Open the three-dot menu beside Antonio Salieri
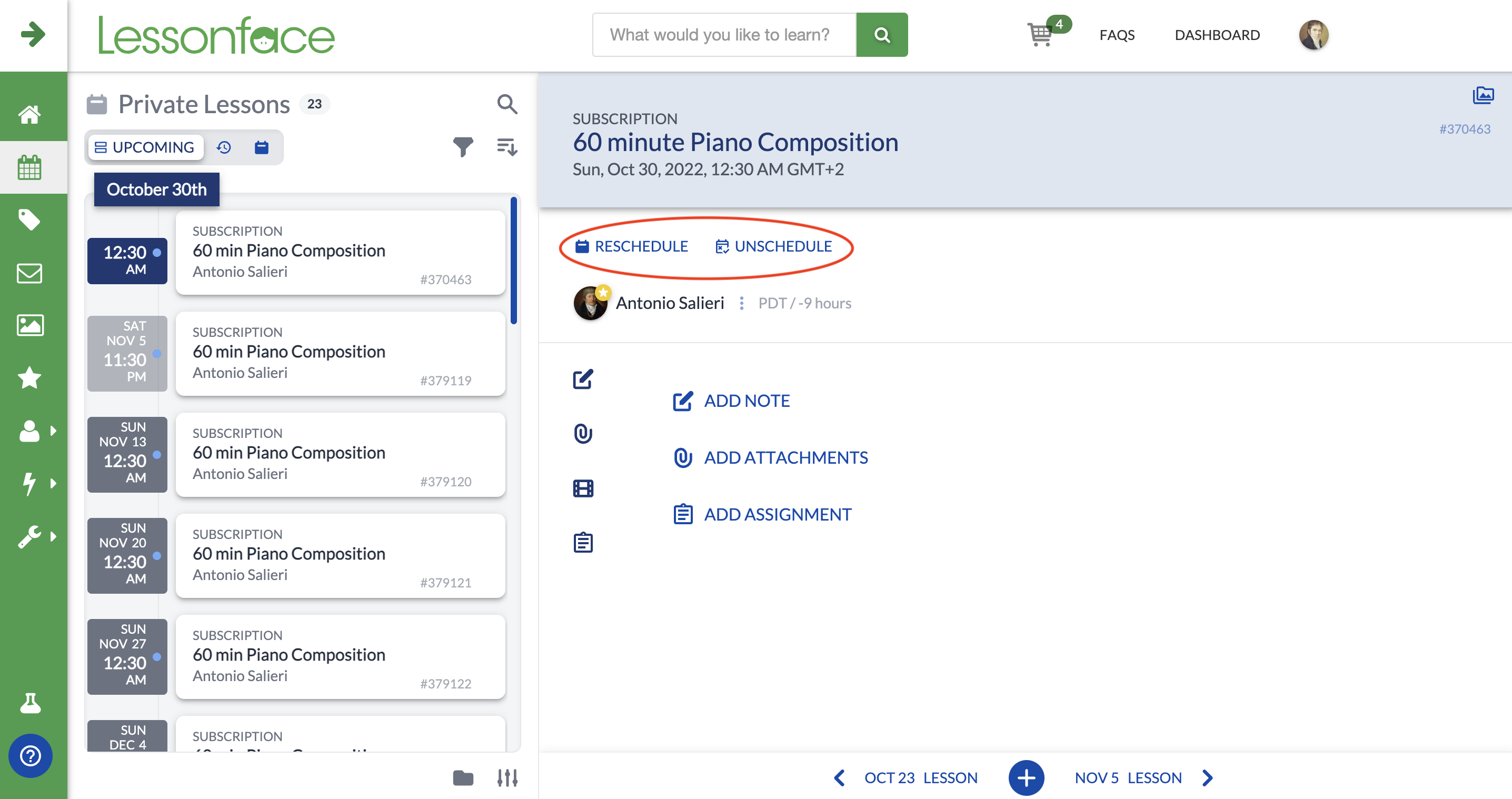 pyautogui.click(x=742, y=303)
